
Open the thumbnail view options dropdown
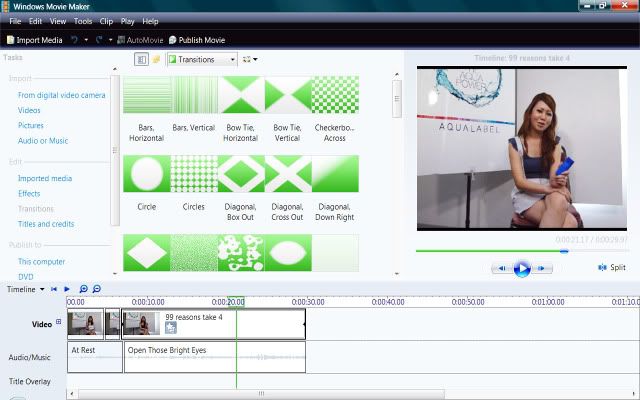click(x=250, y=60)
